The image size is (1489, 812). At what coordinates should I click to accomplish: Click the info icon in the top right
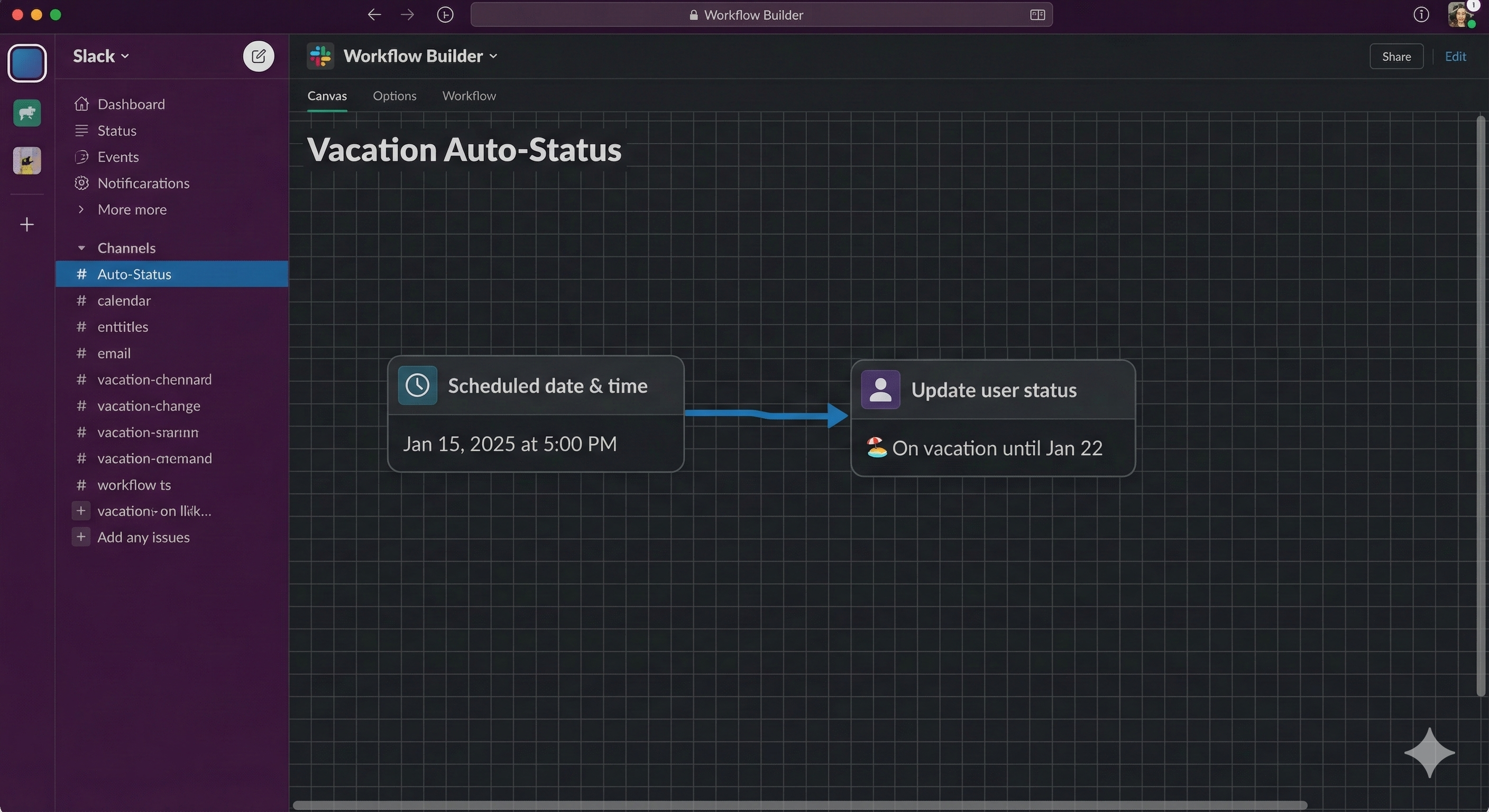tap(1421, 14)
